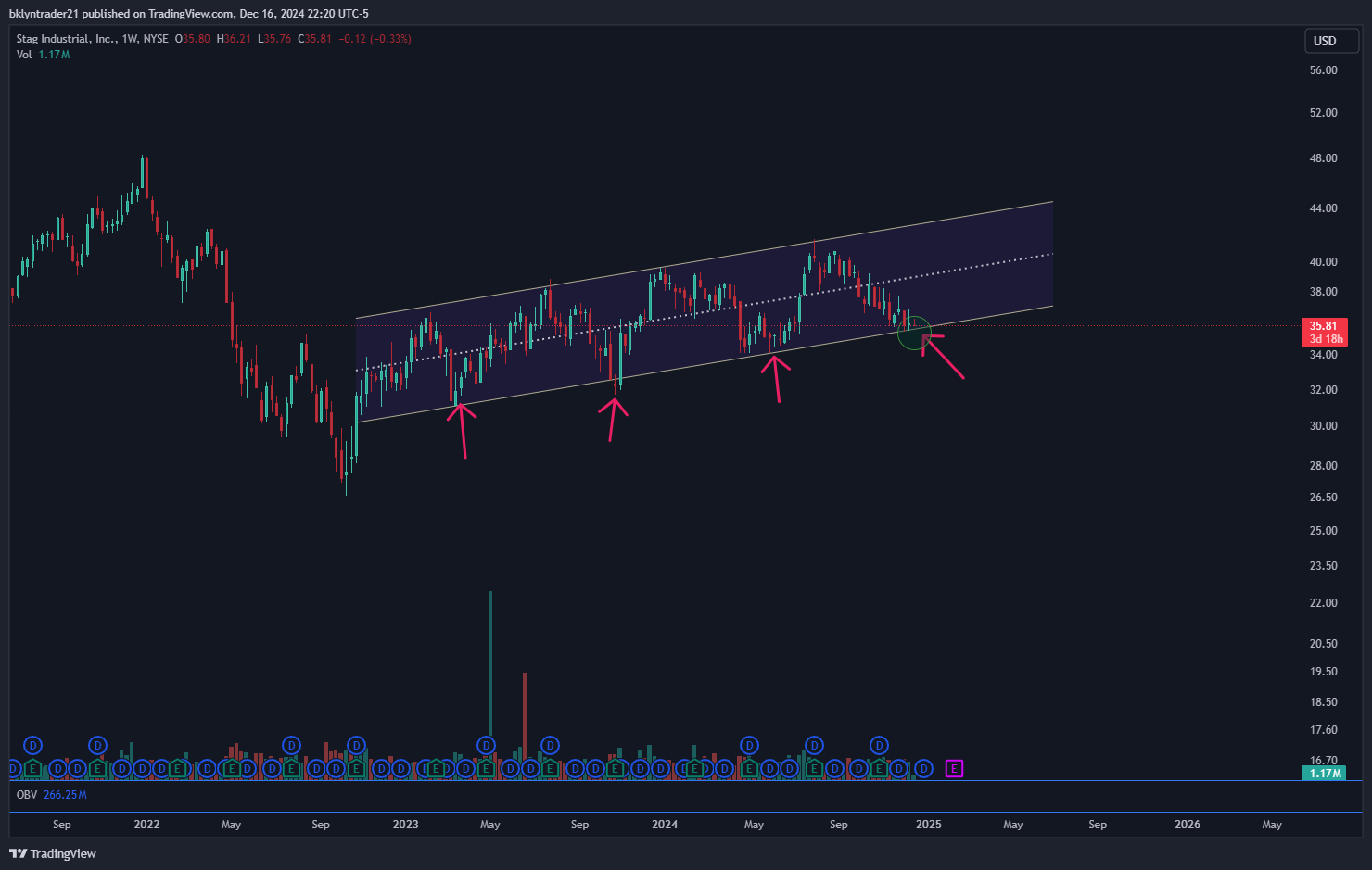Click the 19.50 price axis label

[x=1323, y=672]
